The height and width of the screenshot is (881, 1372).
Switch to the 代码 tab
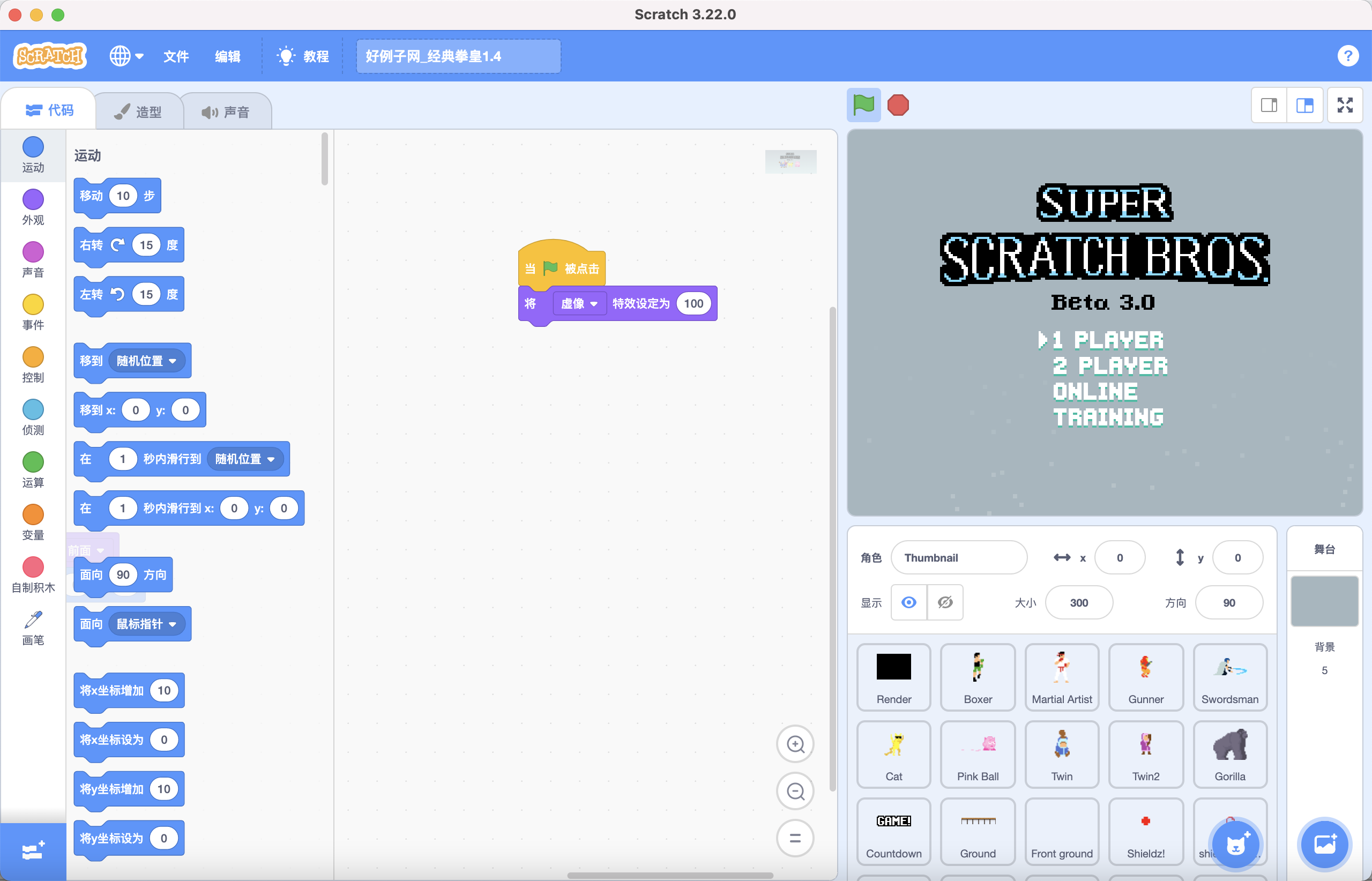49,110
